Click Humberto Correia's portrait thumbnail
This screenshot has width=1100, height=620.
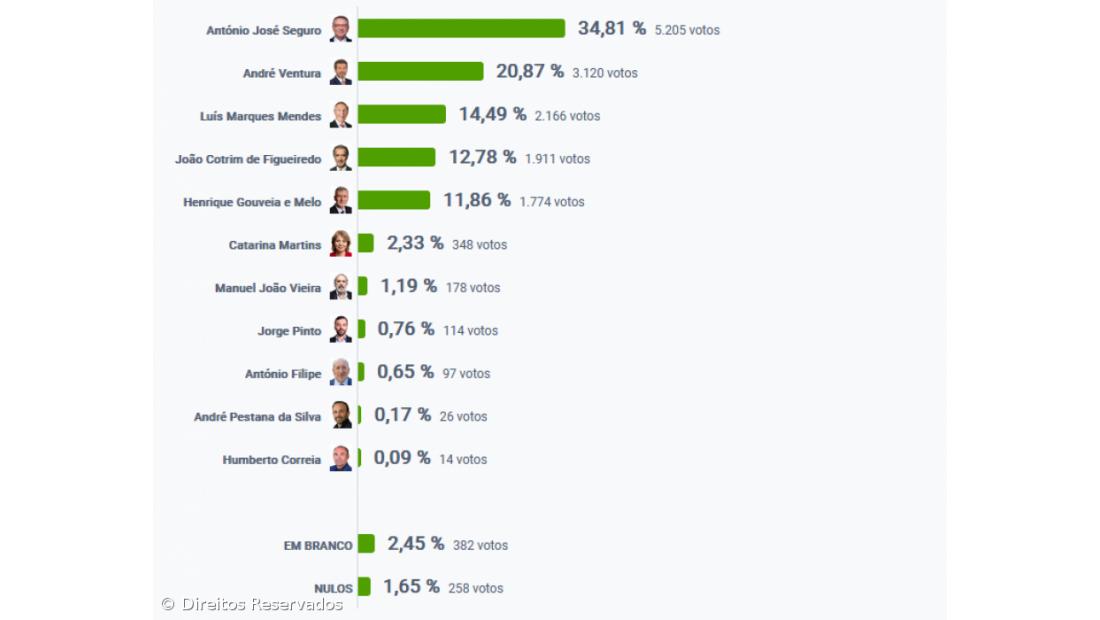click(x=341, y=459)
